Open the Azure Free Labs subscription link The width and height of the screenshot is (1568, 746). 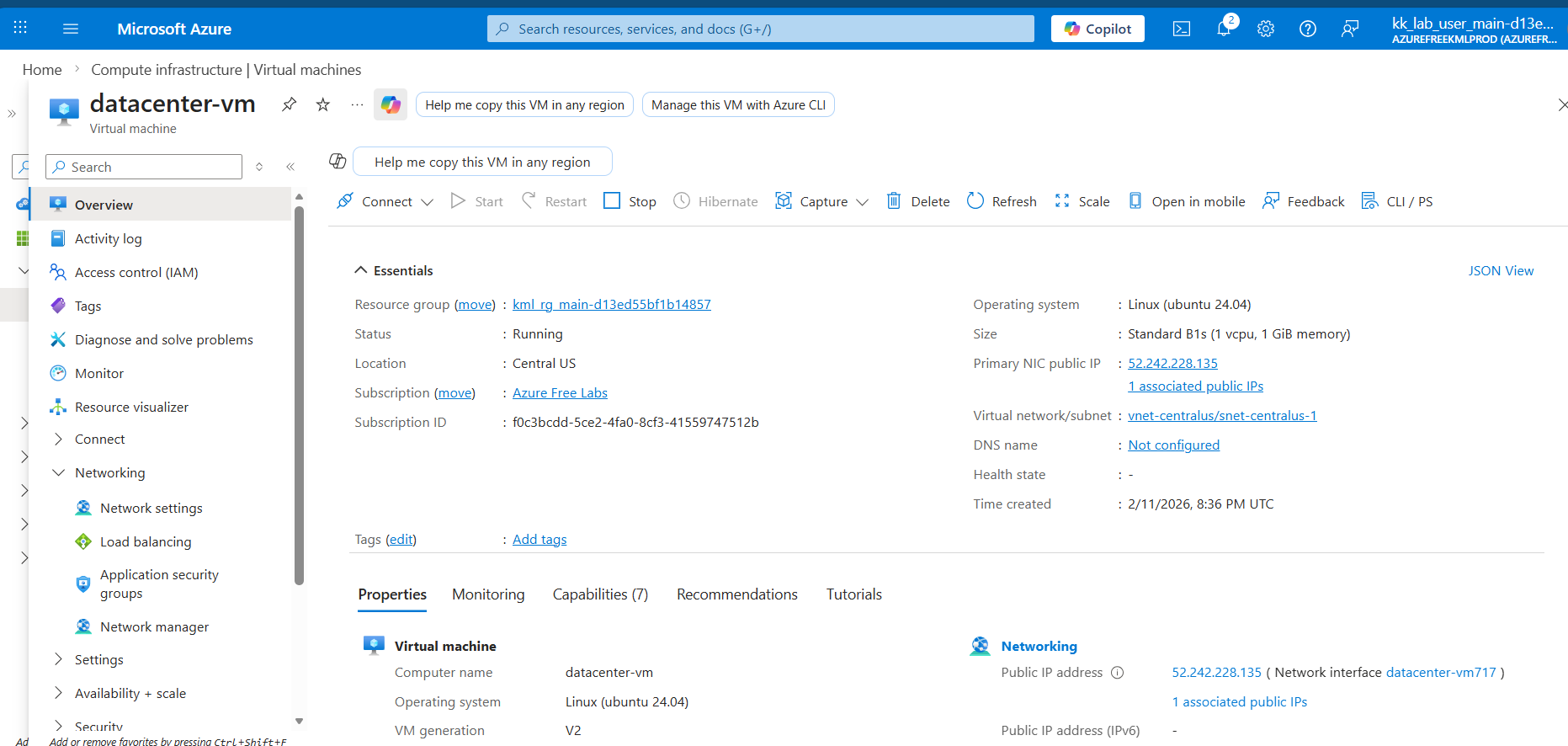tap(560, 392)
